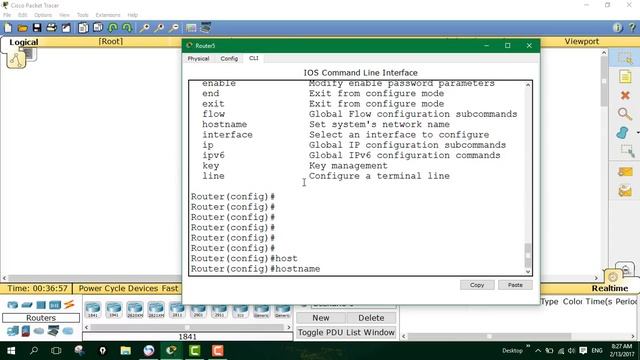Choose the Place Note tool
640x360 pixels.
pos(625,77)
